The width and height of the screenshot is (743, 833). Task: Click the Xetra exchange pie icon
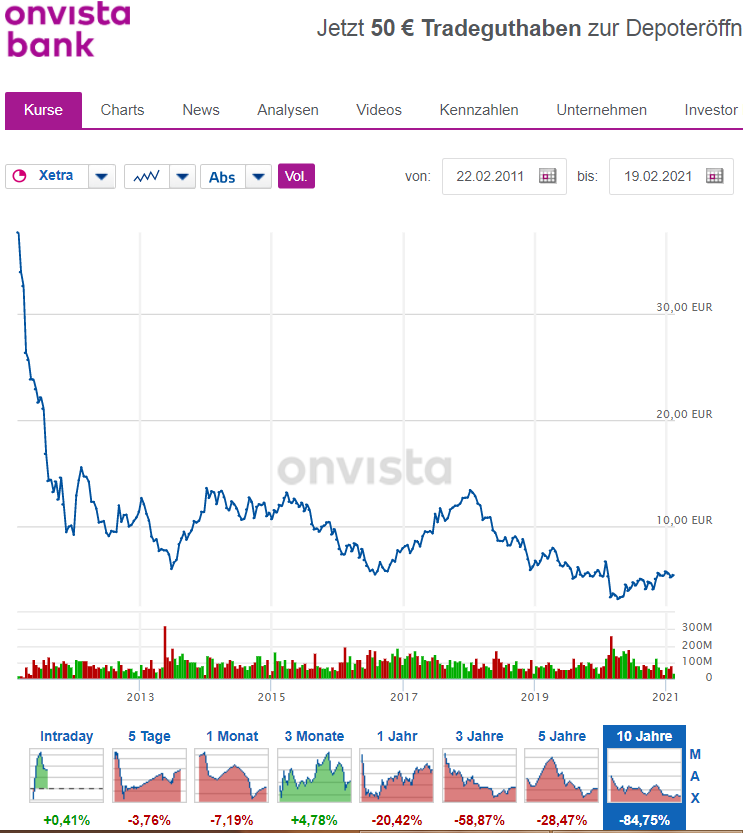click(22, 176)
